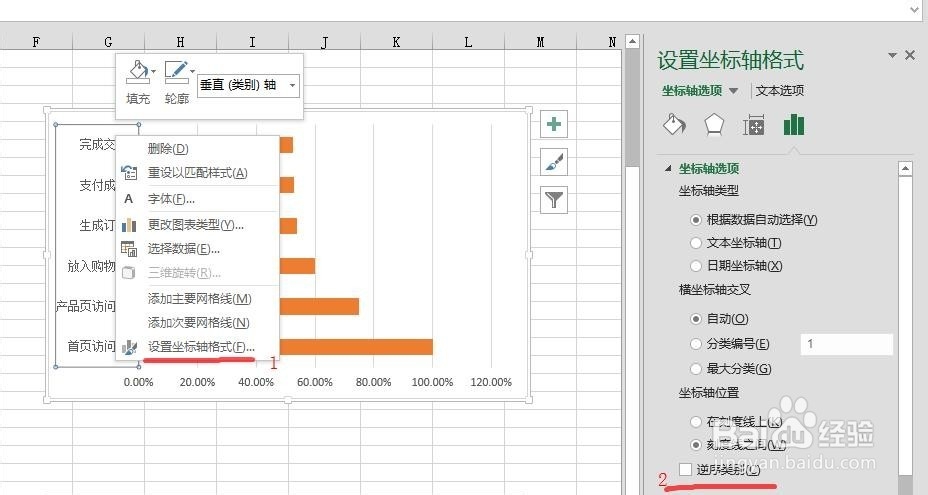The width and height of the screenshot is (928, 495).
Task: Open the Axis Options bar chart tab icon
Action: [x=793, y=125]
